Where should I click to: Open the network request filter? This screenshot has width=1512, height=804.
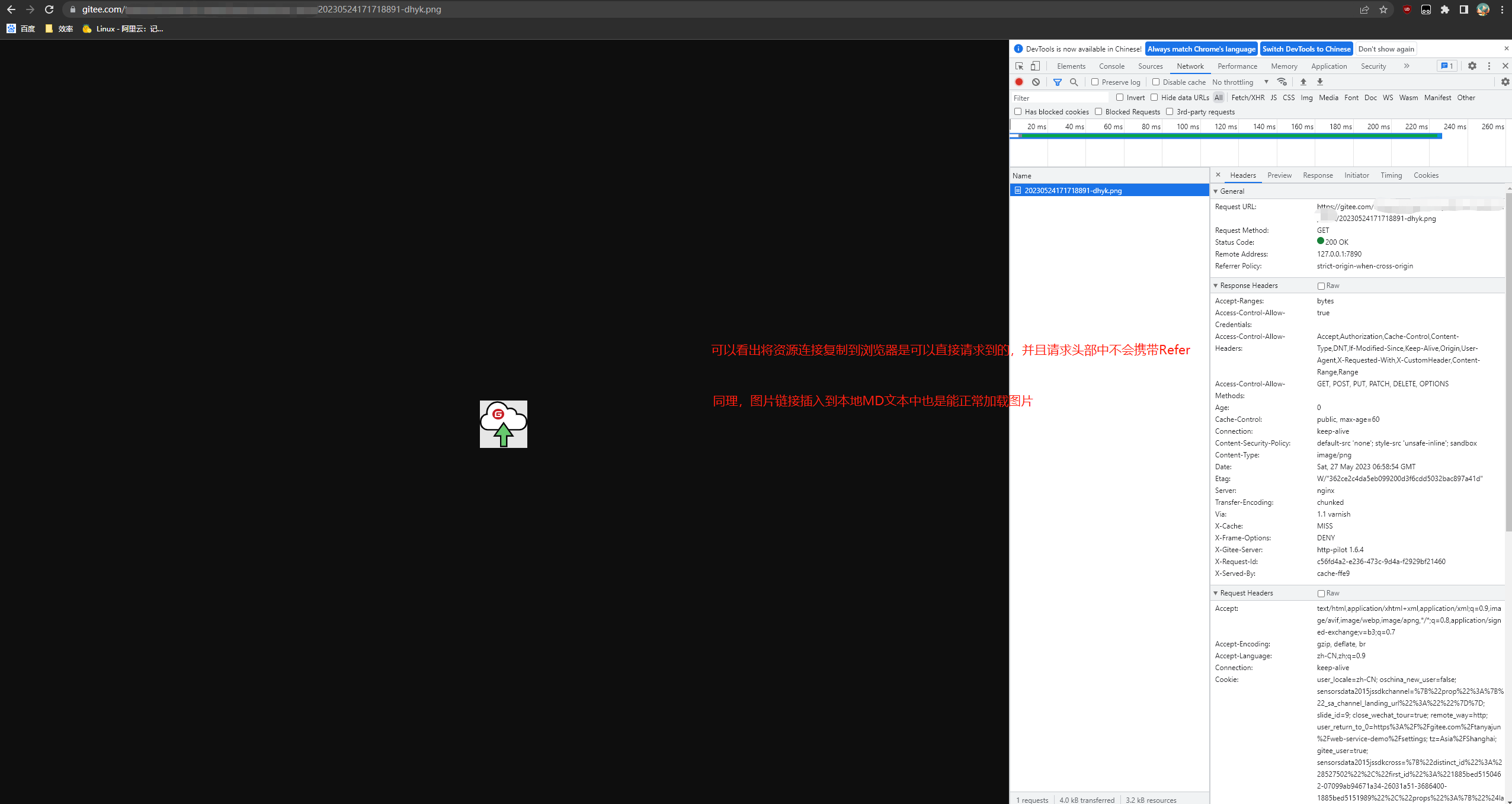pos(1058,82)
